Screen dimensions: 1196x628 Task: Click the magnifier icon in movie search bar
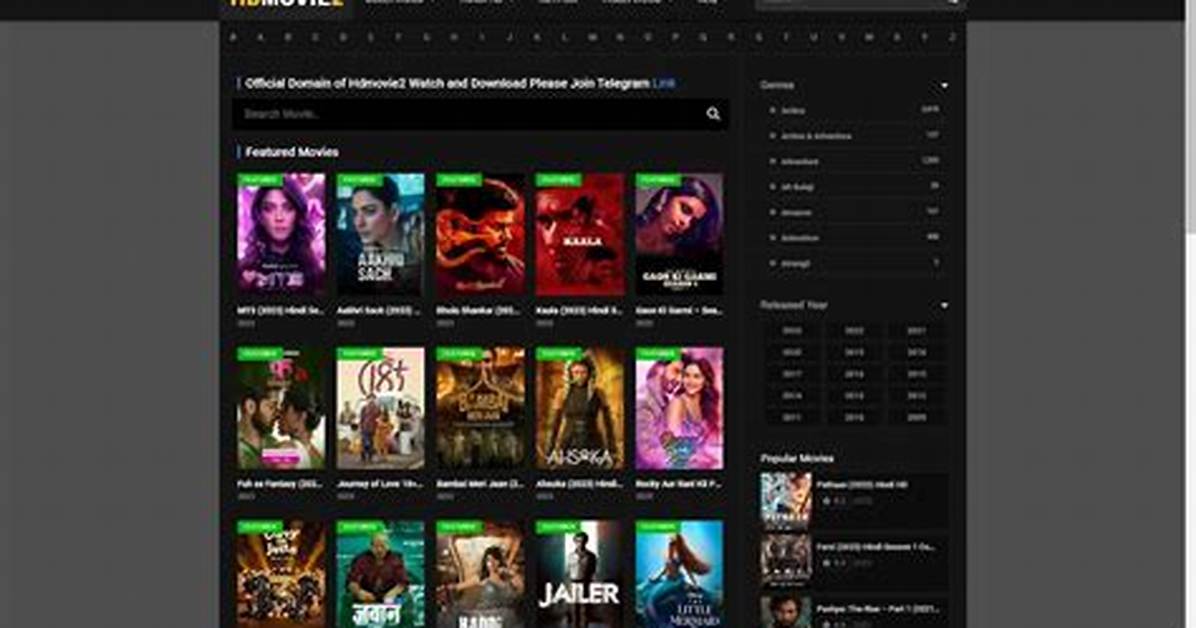click(712, 114)
